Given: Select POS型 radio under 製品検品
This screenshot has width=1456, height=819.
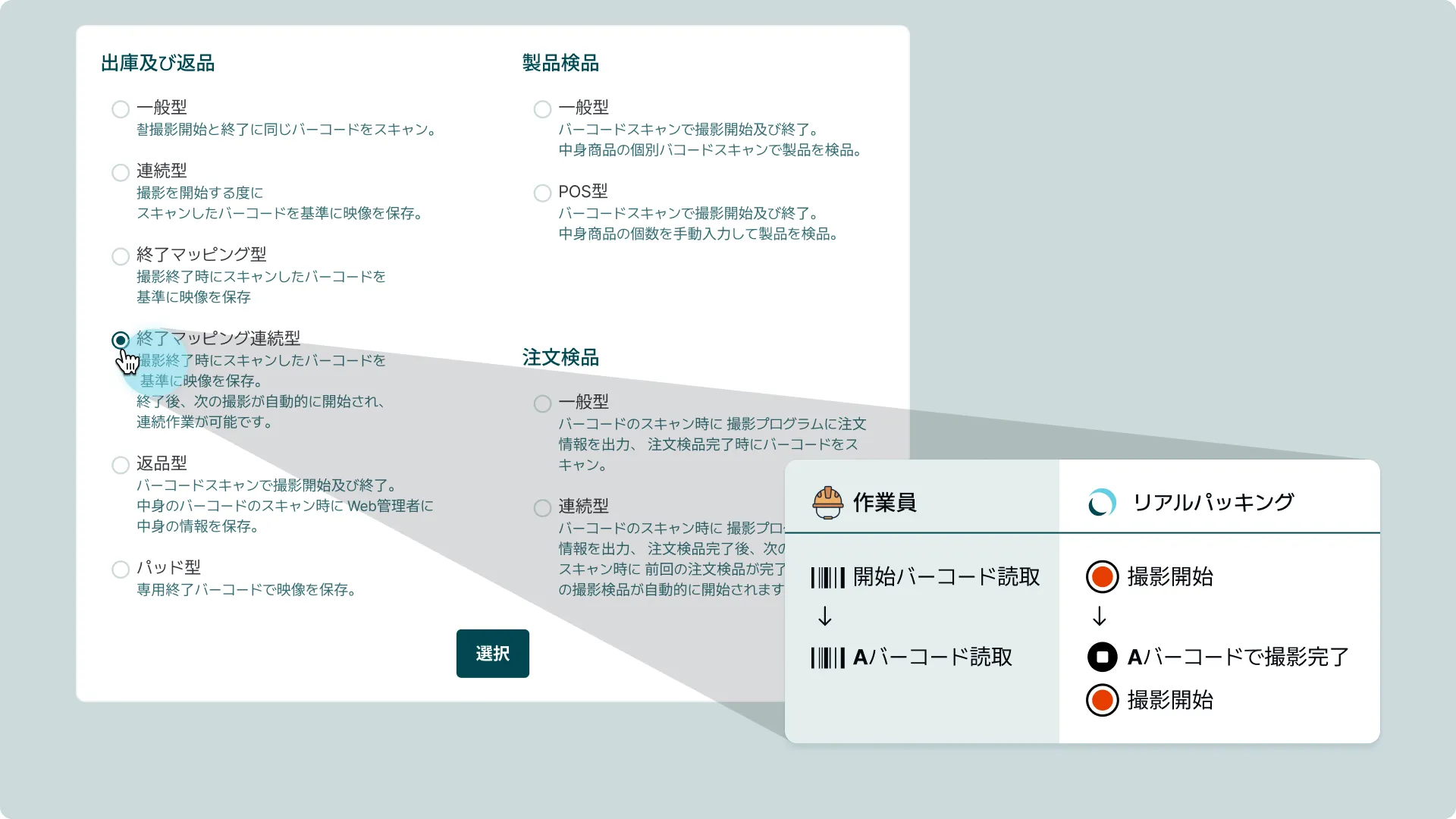Looking at the screenshot, I should (x=542, y=193).
